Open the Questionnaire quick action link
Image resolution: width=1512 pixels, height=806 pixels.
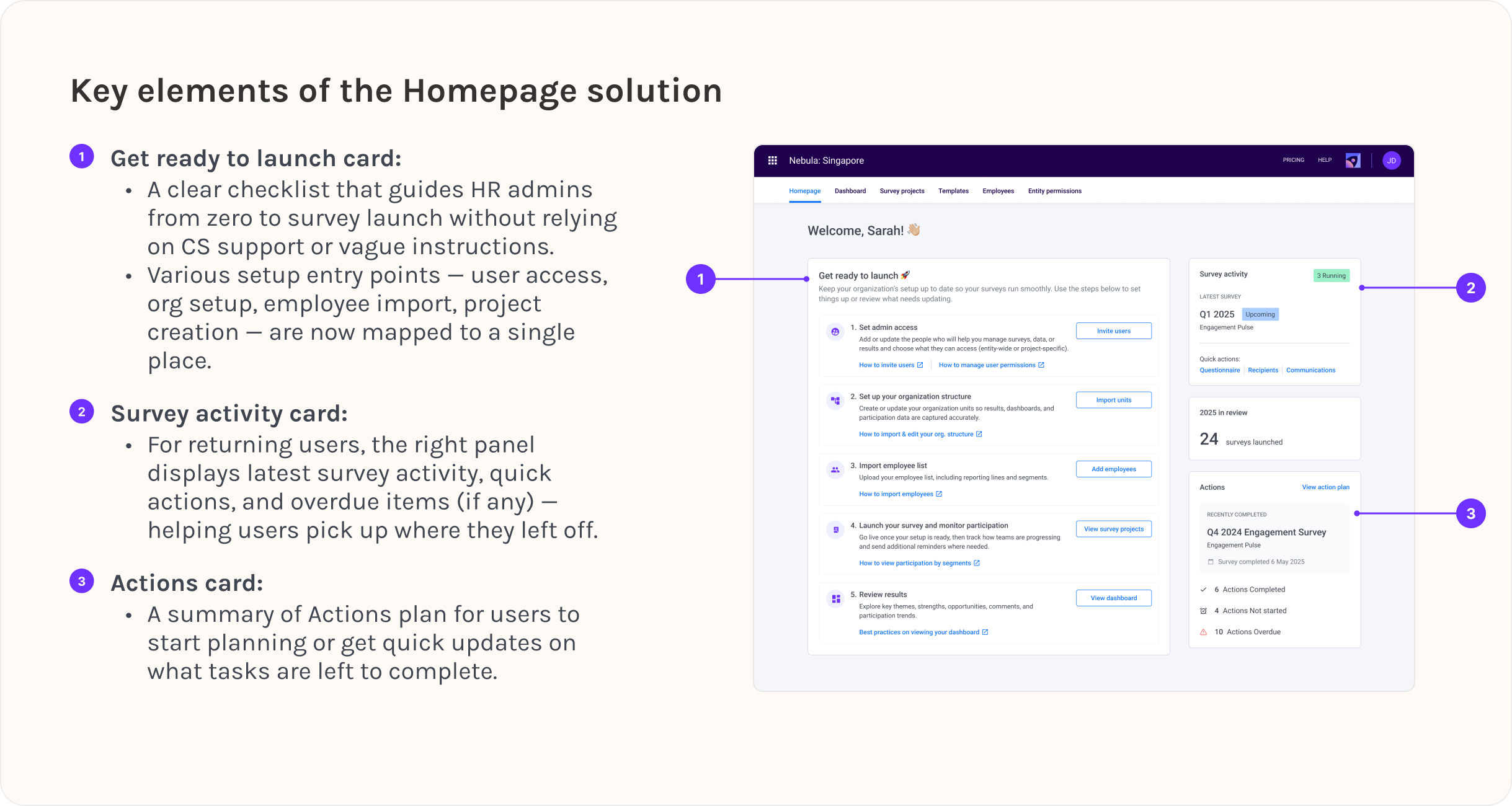[1219, 370]
